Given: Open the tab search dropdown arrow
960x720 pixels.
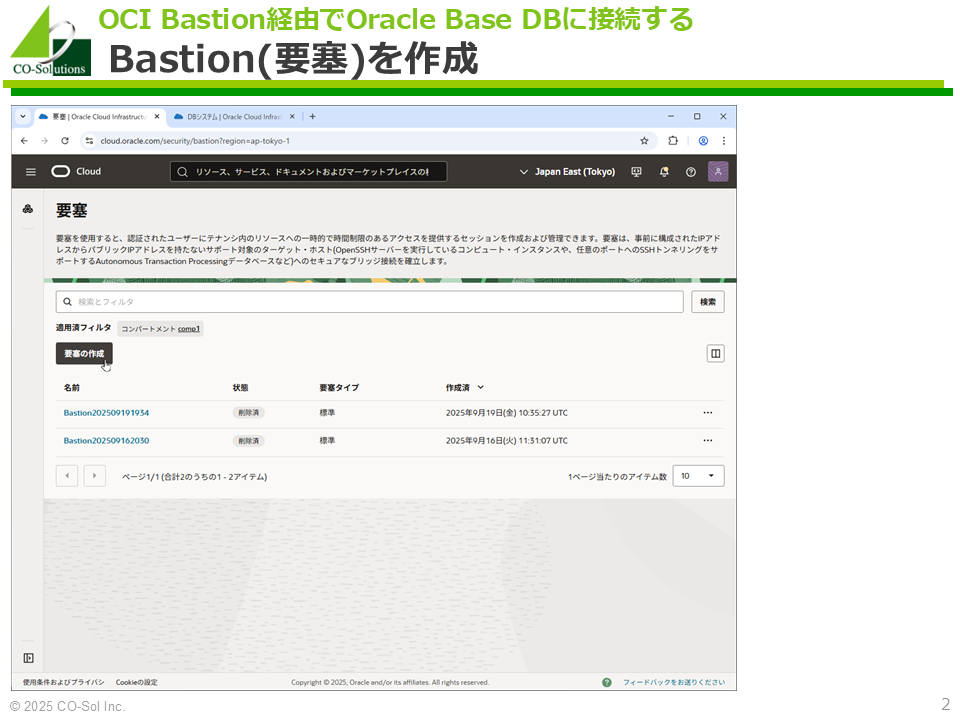Looking at the screenshot, I should [x=23, y=116].
